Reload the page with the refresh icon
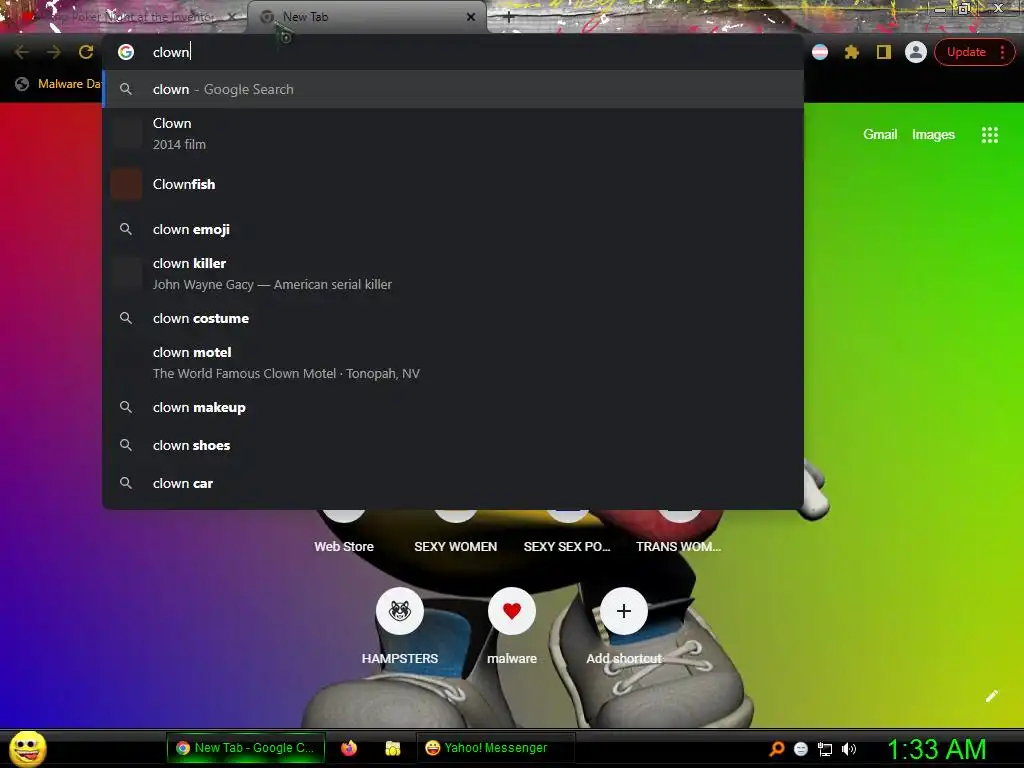 coord(86,52)
